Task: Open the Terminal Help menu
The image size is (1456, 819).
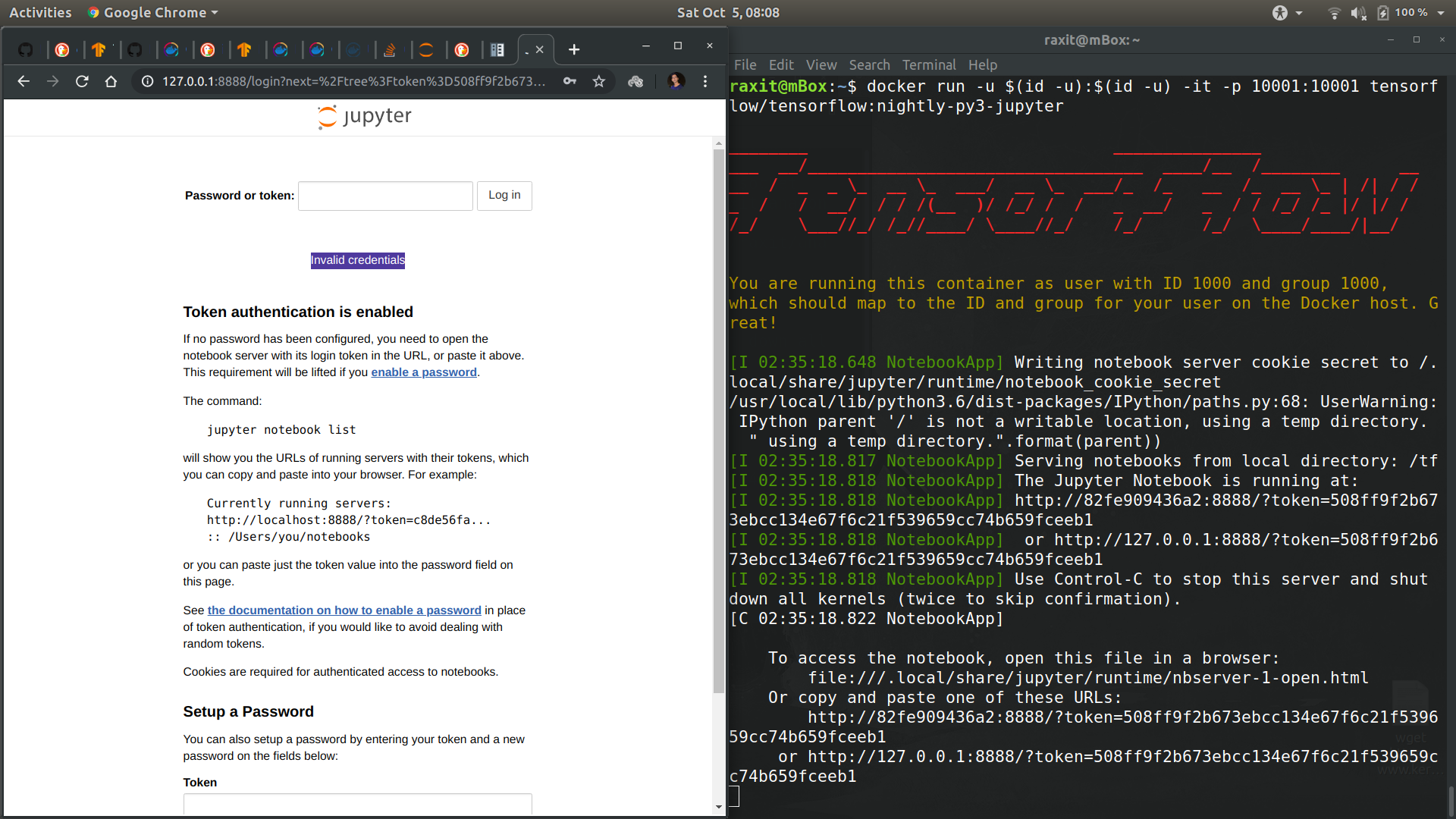Action: (x=982, y=65)
